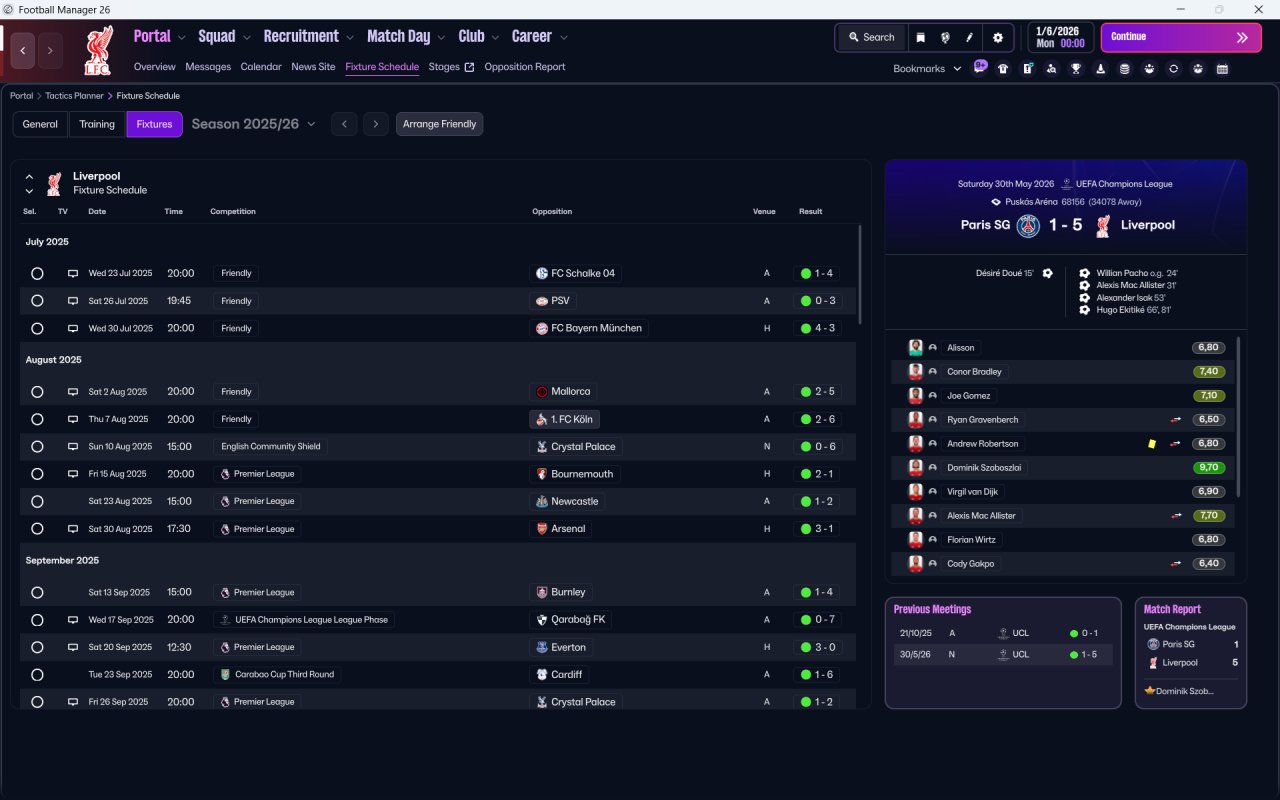Screen dimensions: 1280x800
Task: Click the 21/10/25 previous meeting row
Action: (1003, 633)
